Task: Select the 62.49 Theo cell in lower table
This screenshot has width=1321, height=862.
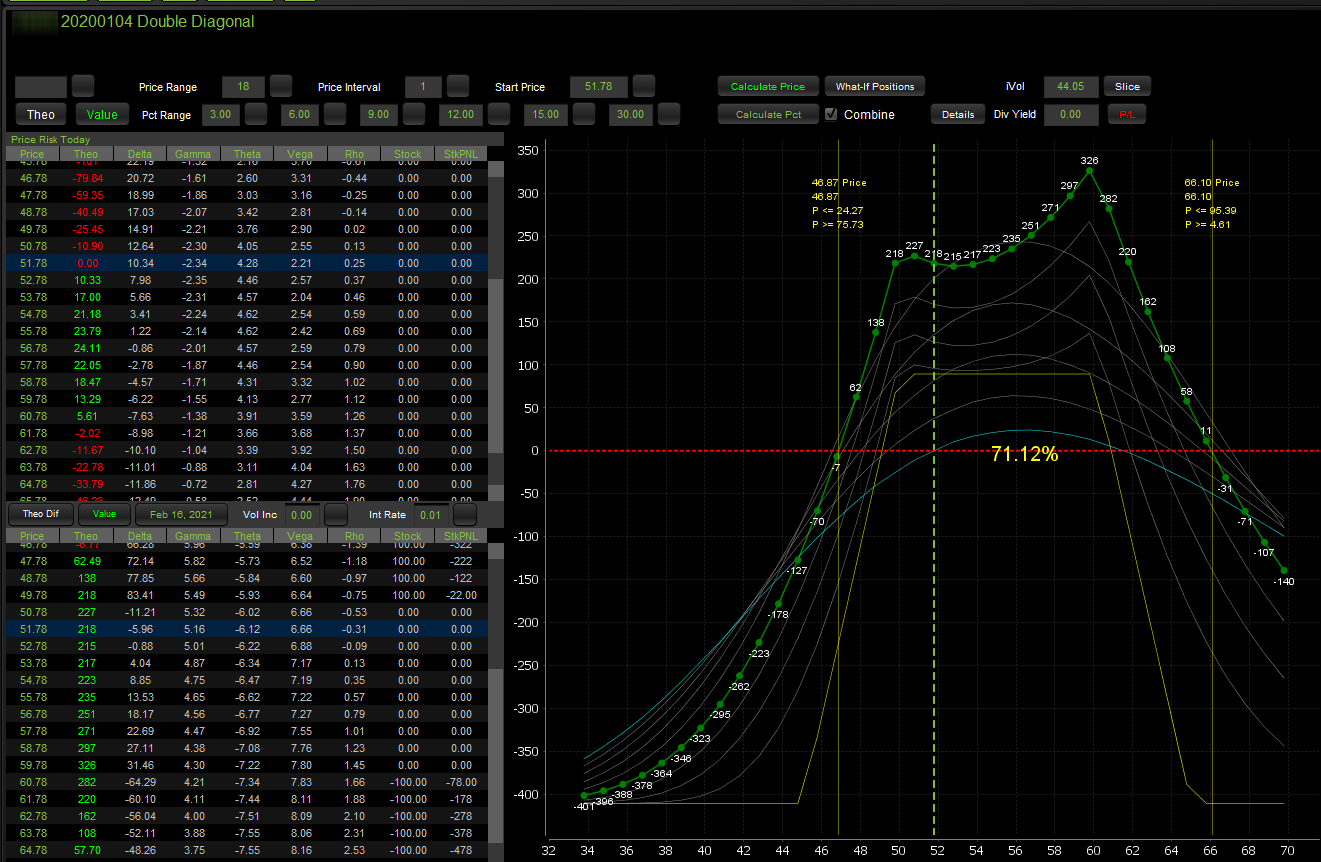Action: click(86, 562)
